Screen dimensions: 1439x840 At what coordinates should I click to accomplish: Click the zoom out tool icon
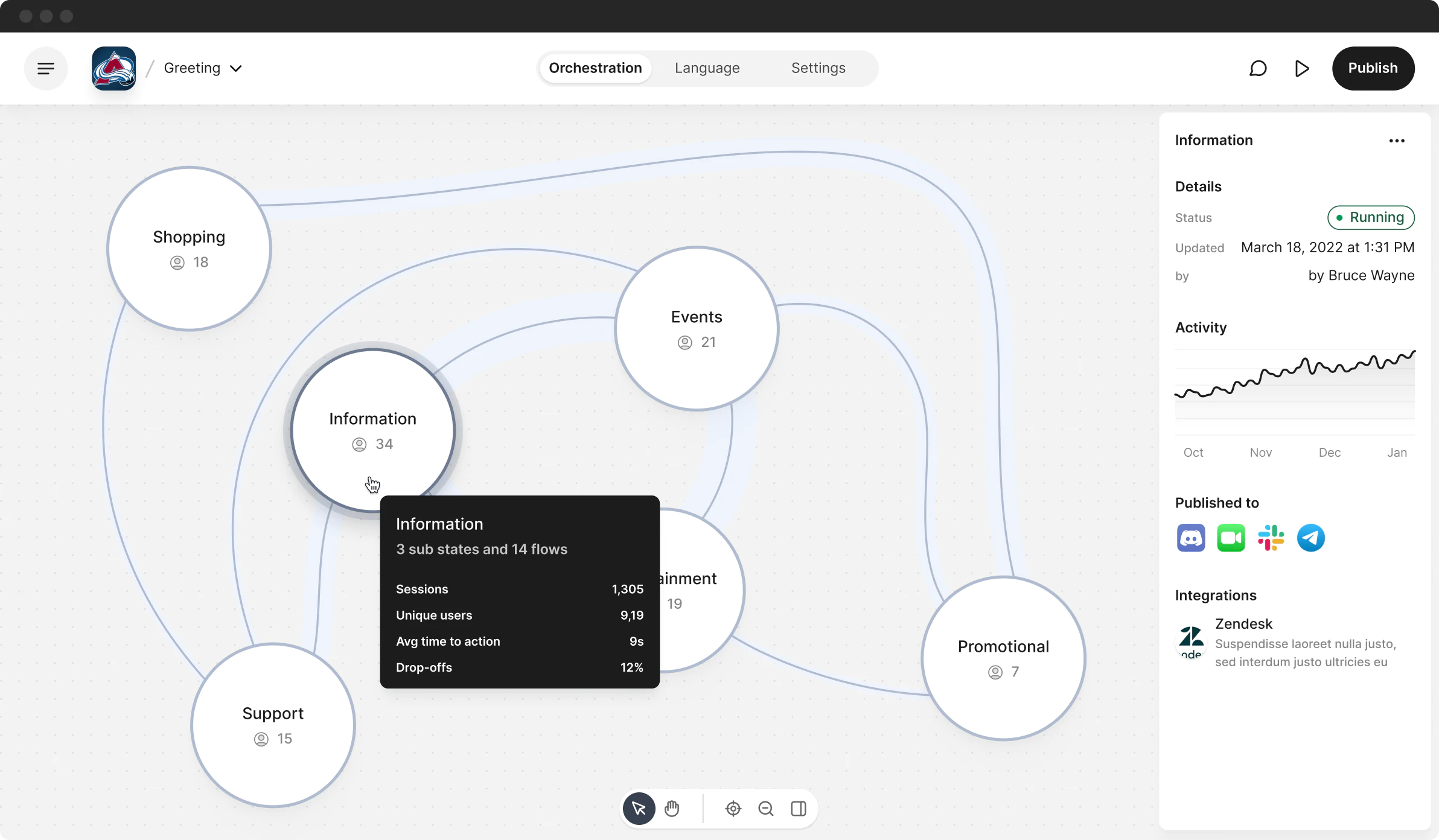tap(765, 808)
